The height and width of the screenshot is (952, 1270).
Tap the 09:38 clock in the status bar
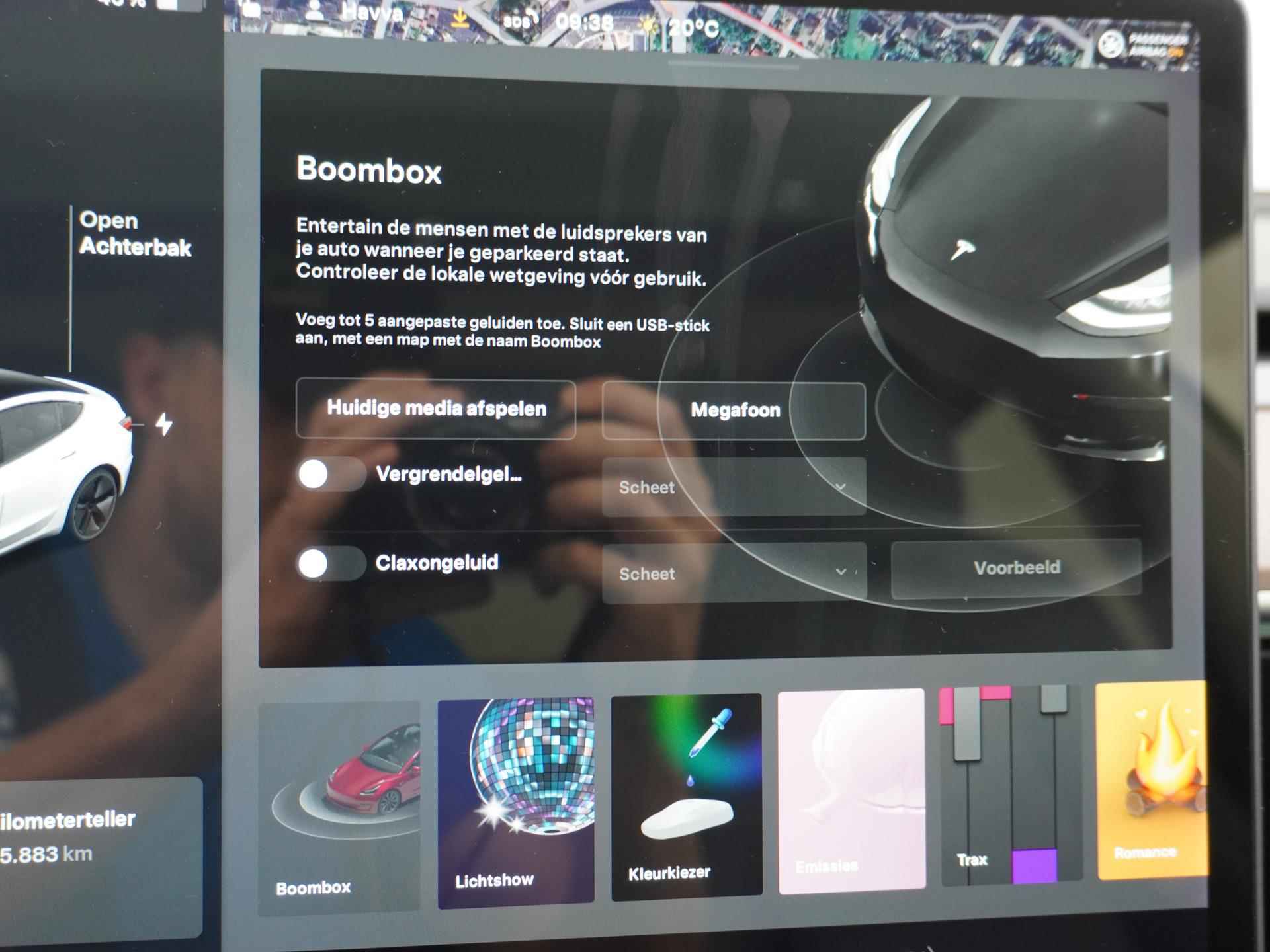pyautogui.click(x=584, y=23)
